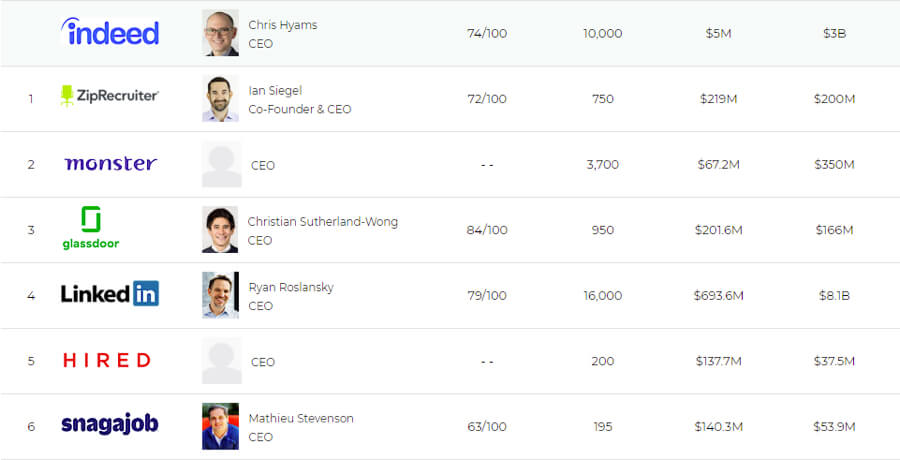Open the LinkedIn logo
The height and width of the screenshot is (460, 900).
click(110, 293)
